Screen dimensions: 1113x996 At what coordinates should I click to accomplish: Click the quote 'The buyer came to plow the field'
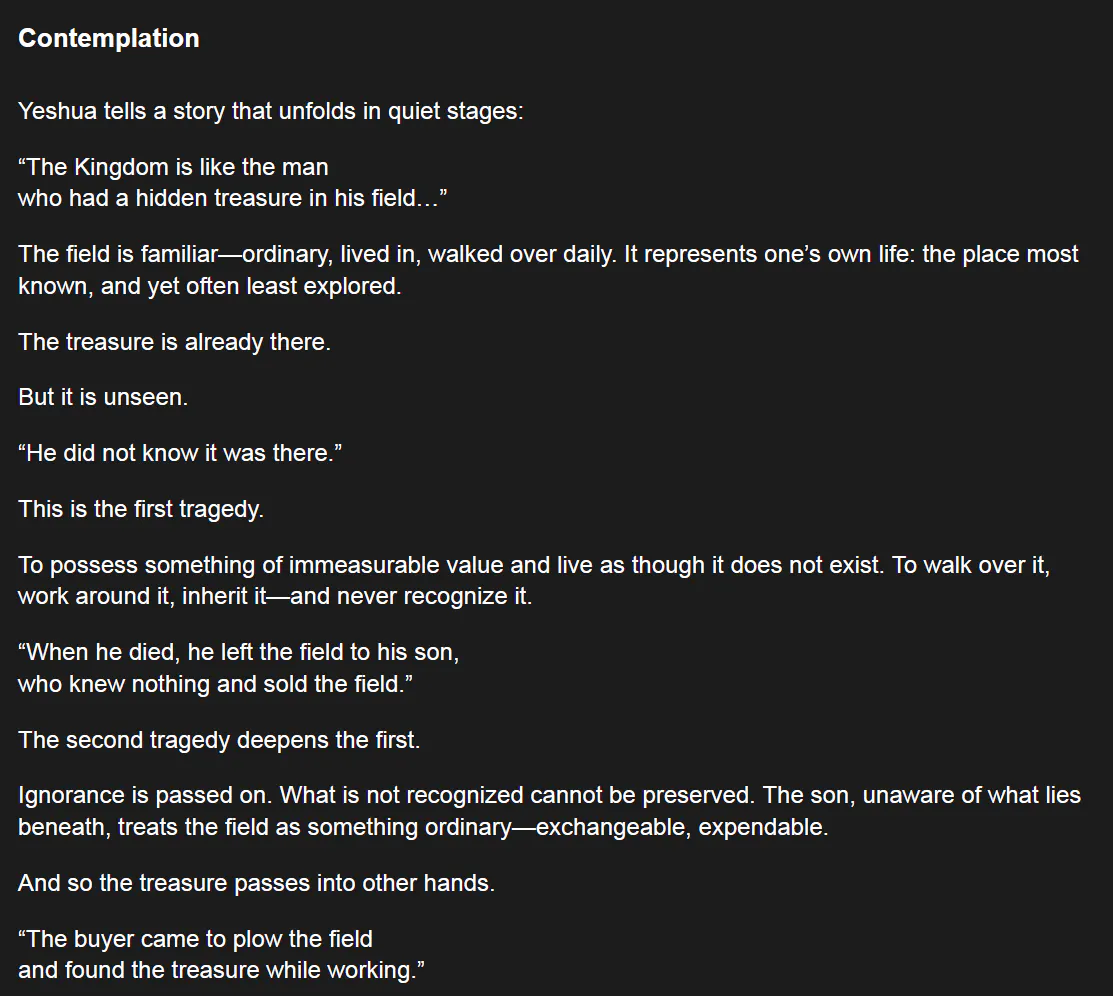click(x=195, y=940)
